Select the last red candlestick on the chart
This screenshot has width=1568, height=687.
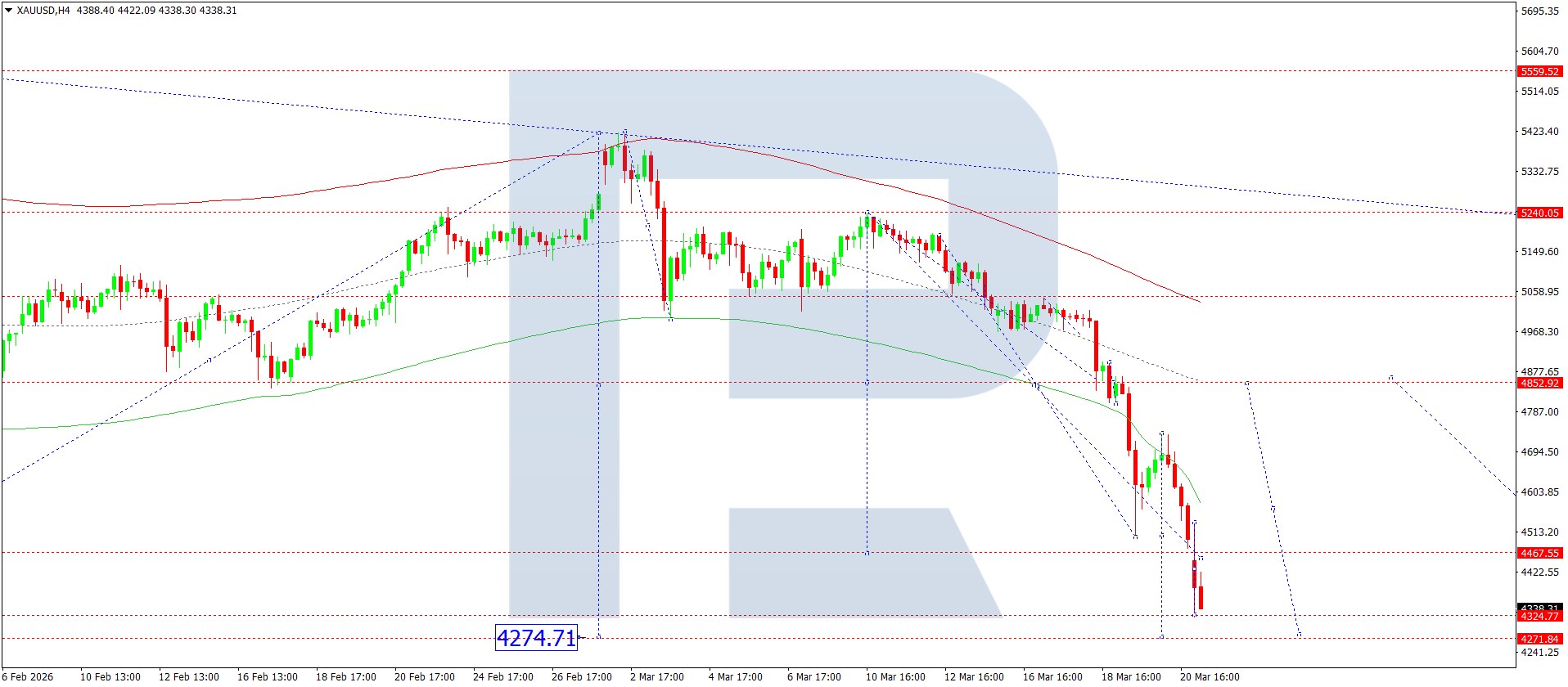pos(1201,597)
